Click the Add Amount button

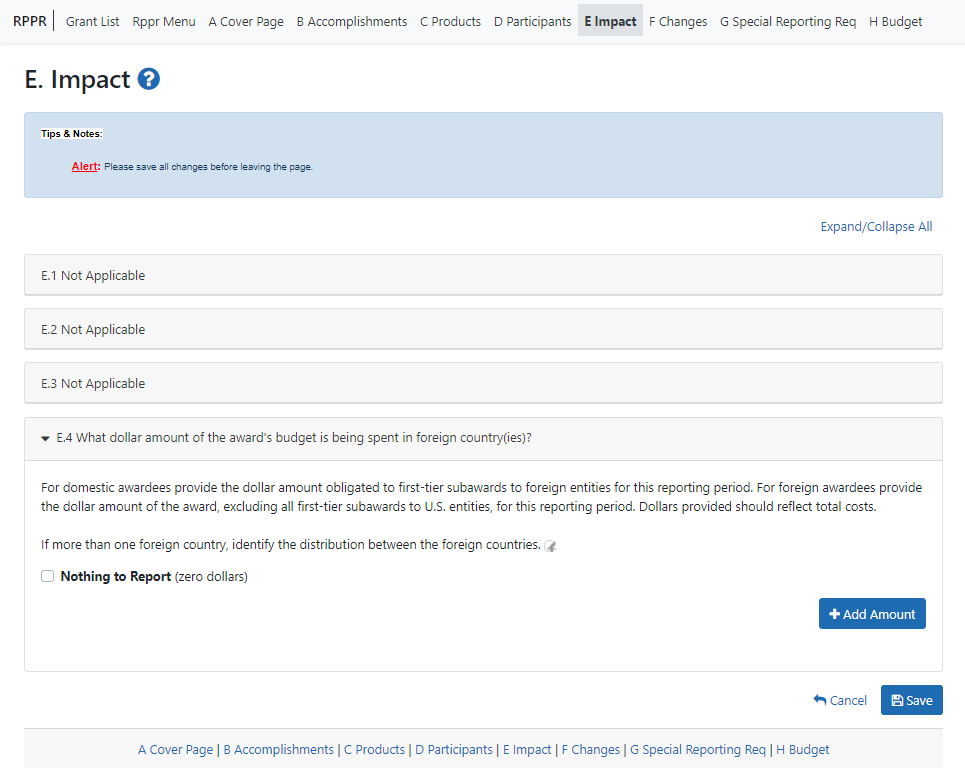tap(872, 614)
